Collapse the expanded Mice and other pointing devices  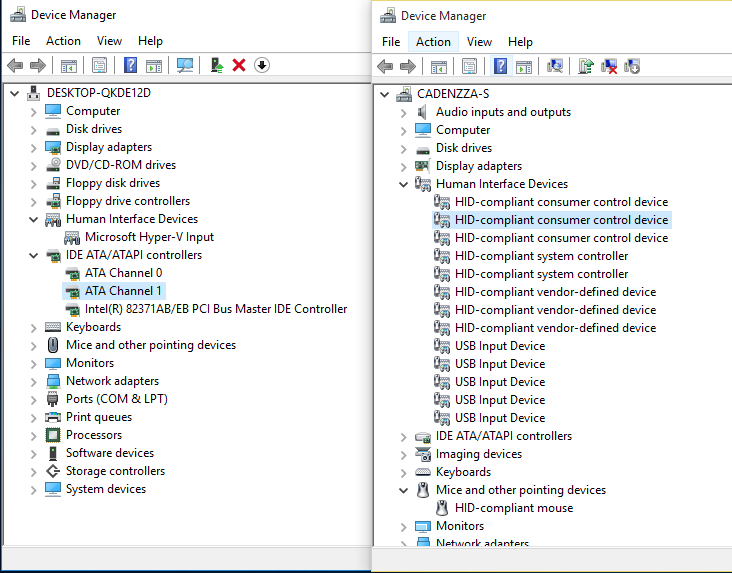click(x=404, y=490)
